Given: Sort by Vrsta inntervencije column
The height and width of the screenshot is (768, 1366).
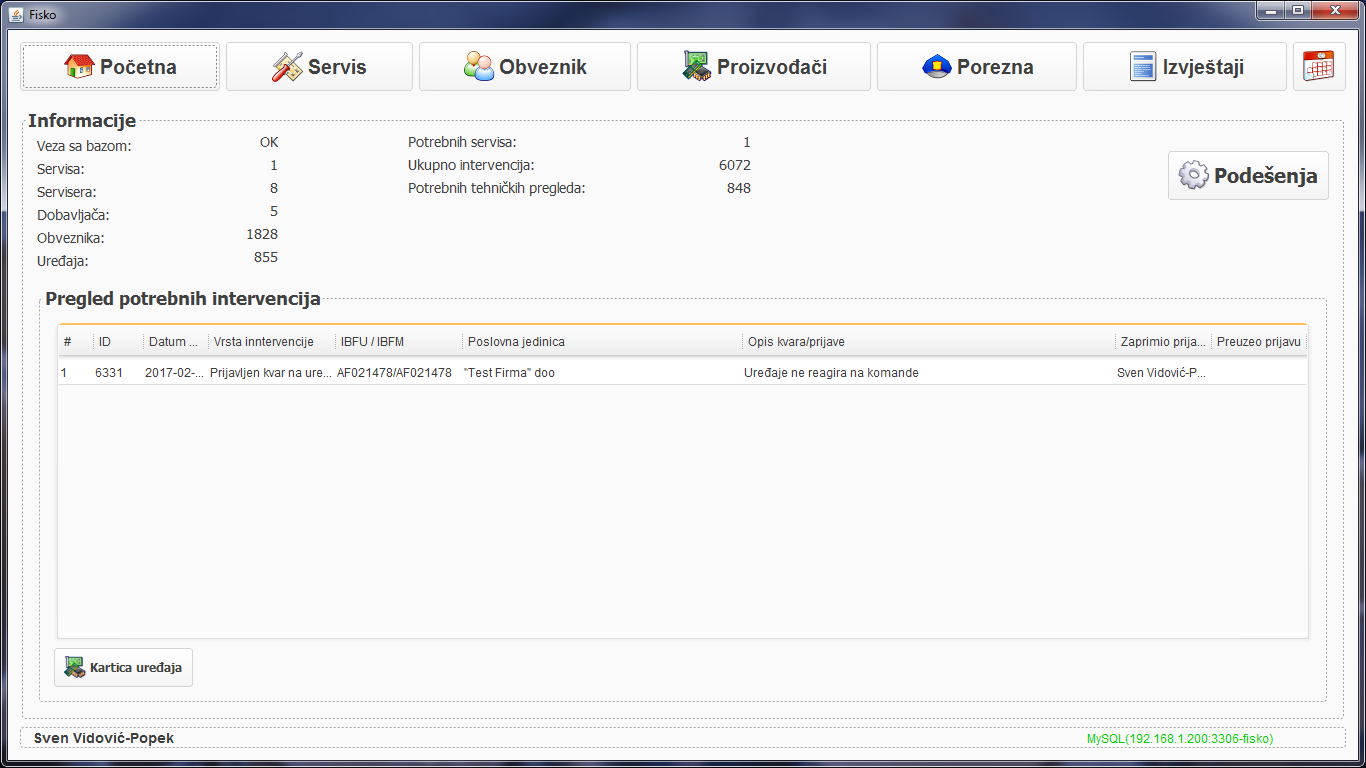Looking at the screenshot, I should [272, 342].
